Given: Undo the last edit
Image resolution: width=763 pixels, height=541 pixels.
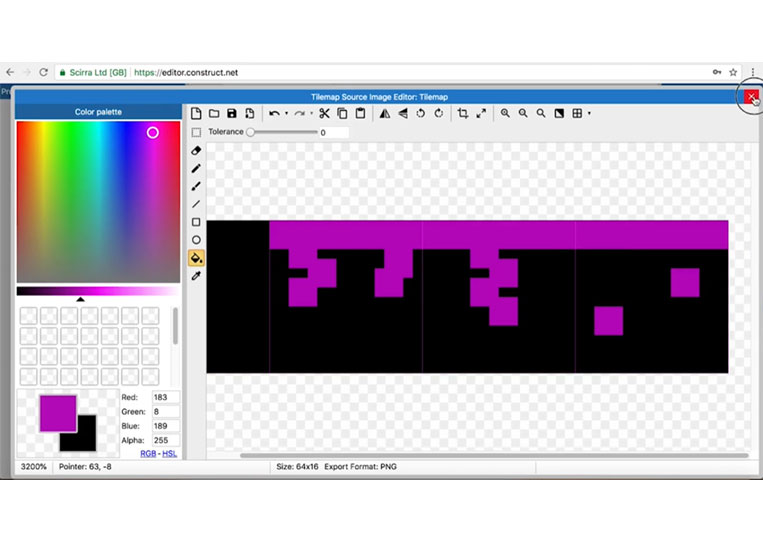Looking at the screenshot, I should 274,114.
